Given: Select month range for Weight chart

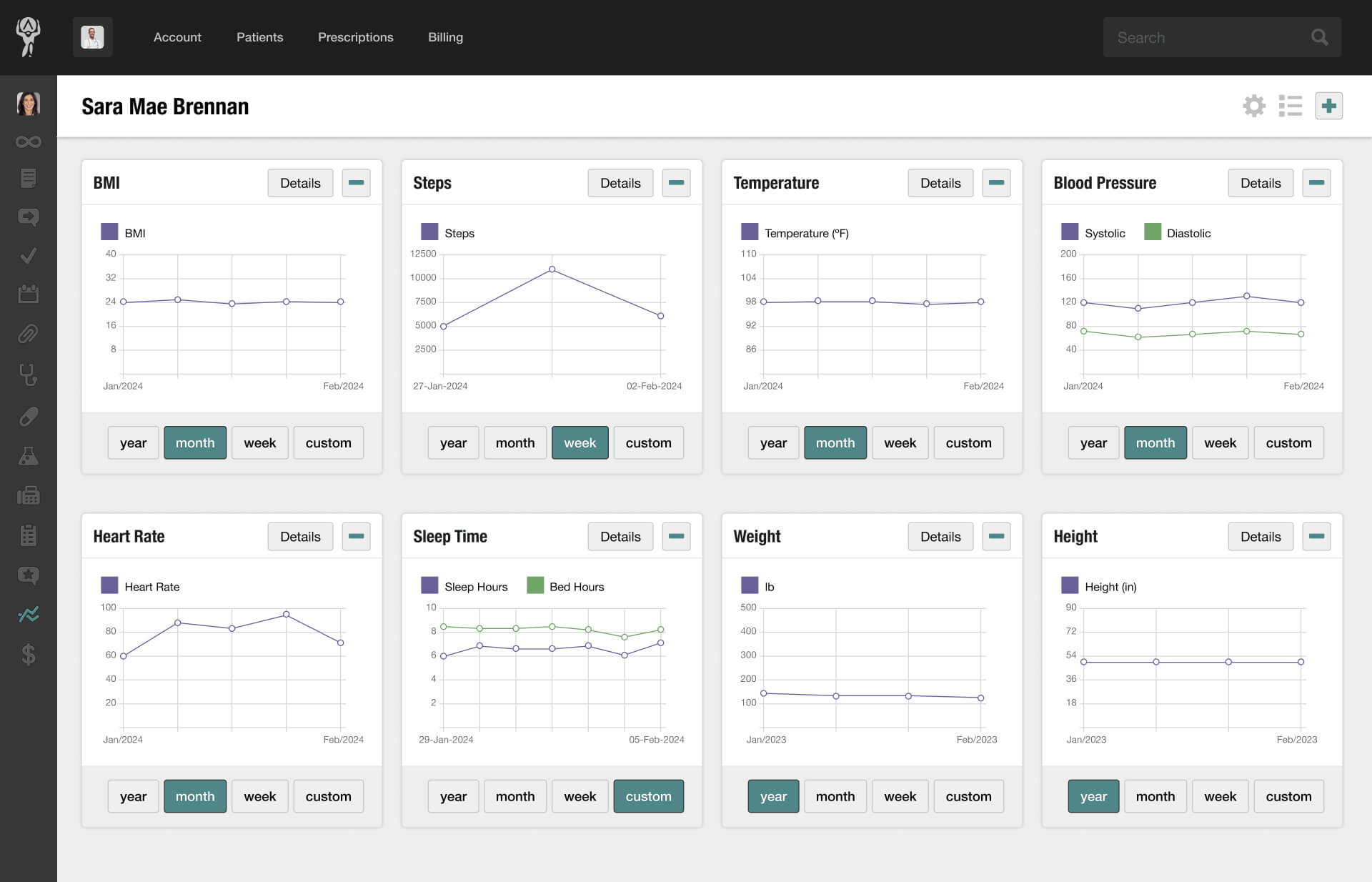Looking at the screenshot, I should pos(835,796).
